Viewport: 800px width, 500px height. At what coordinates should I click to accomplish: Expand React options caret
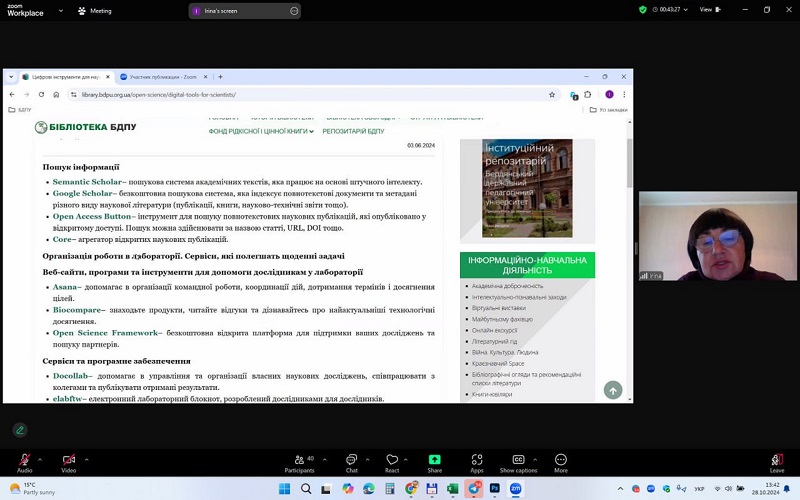click(x=406, y=459)
